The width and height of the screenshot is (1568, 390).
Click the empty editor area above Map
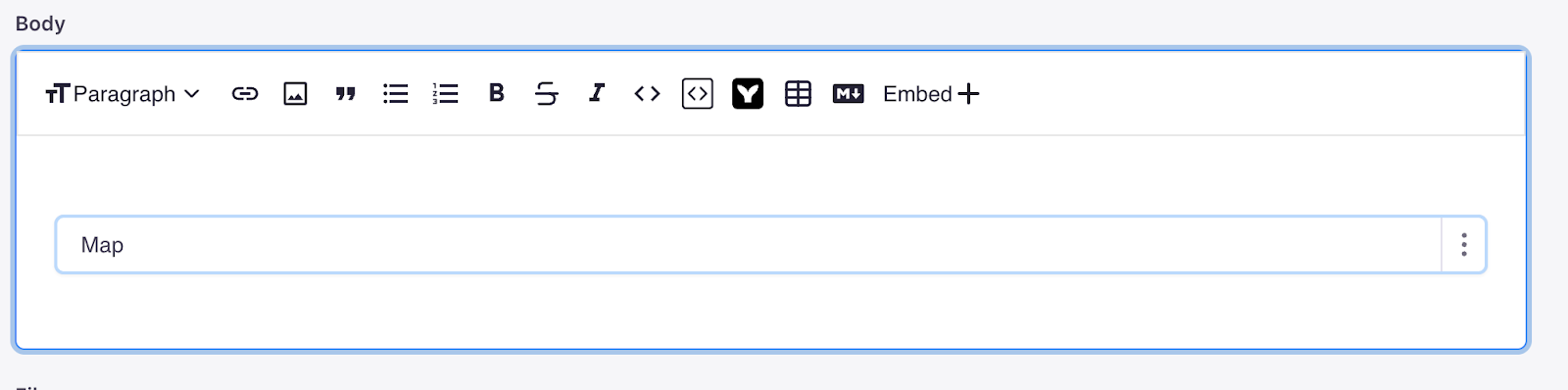point(771,176)
